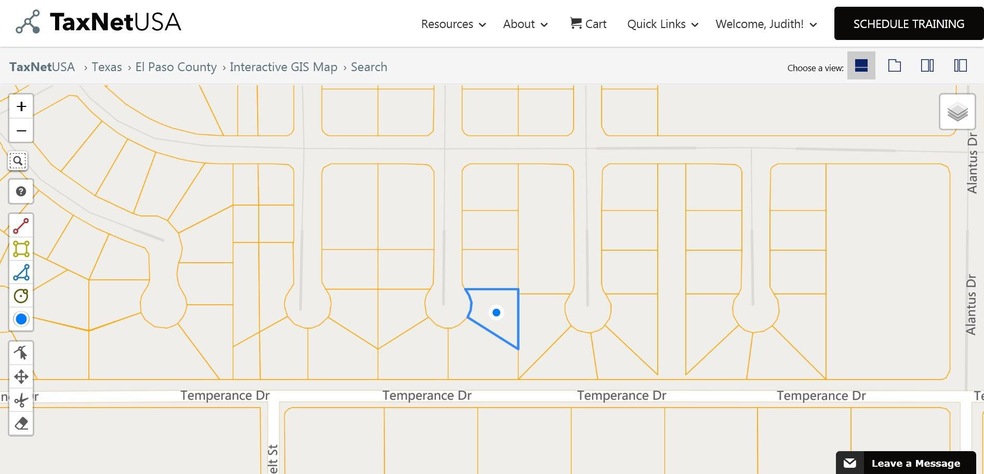Zoom in on the map

coord(21,106)
